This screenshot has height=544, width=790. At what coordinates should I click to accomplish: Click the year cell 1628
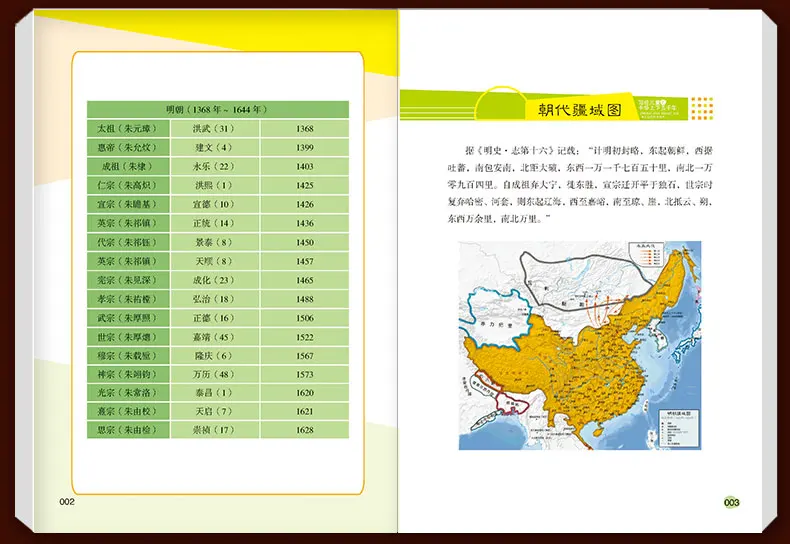304,430
